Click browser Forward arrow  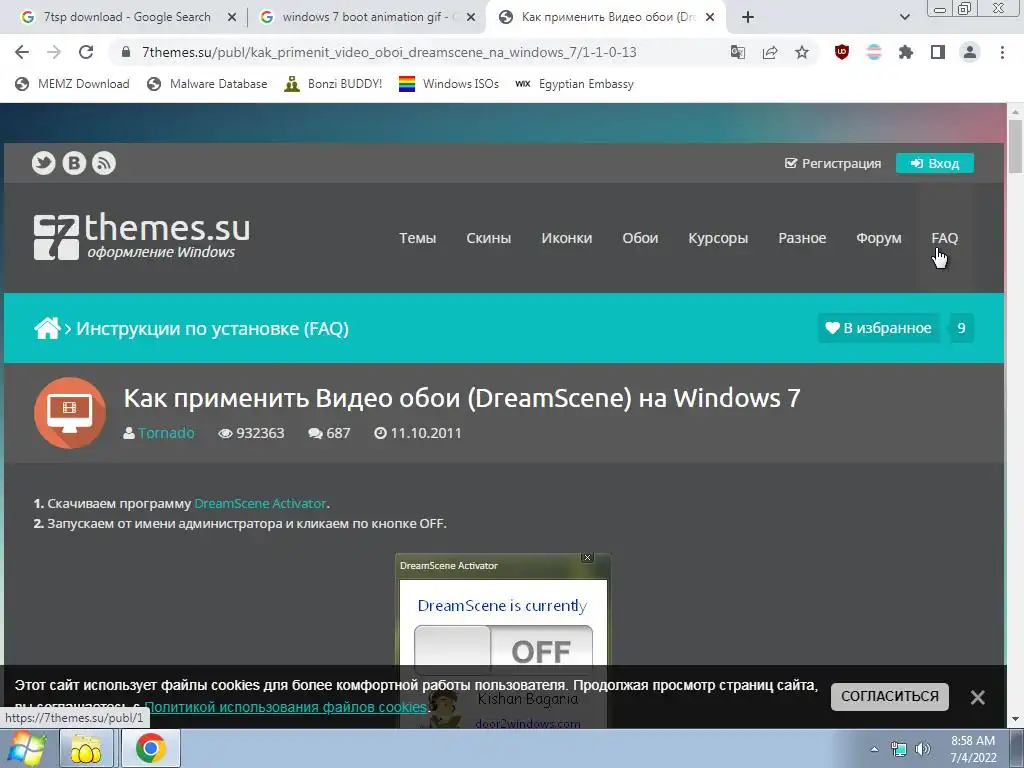click(54, 52)
